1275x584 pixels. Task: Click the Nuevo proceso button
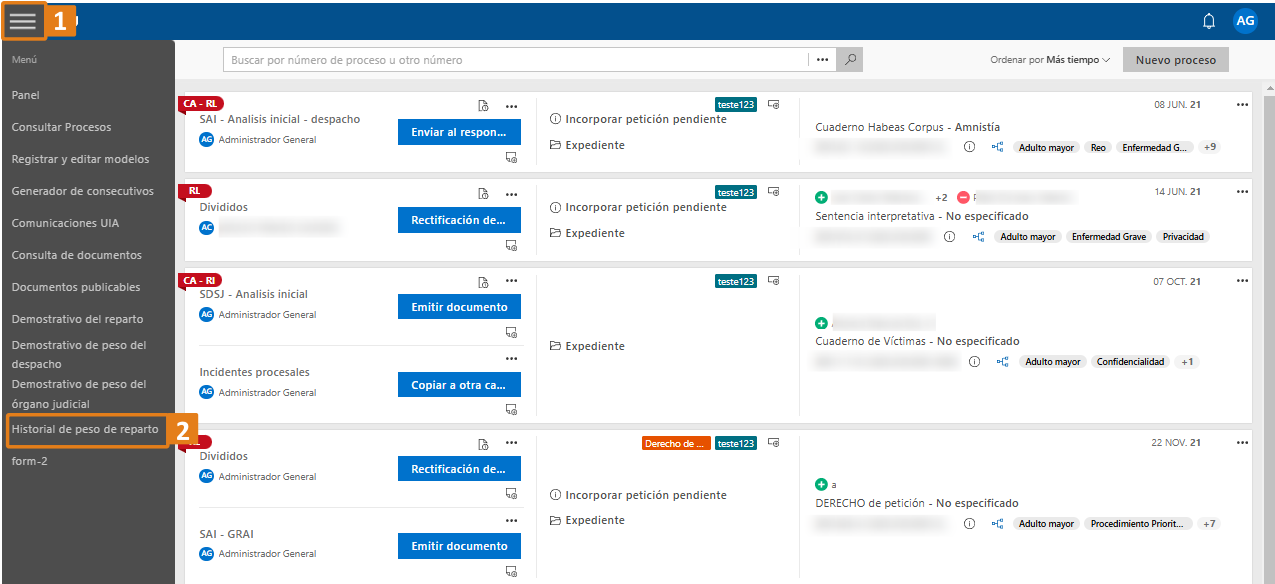(1175, 60)
